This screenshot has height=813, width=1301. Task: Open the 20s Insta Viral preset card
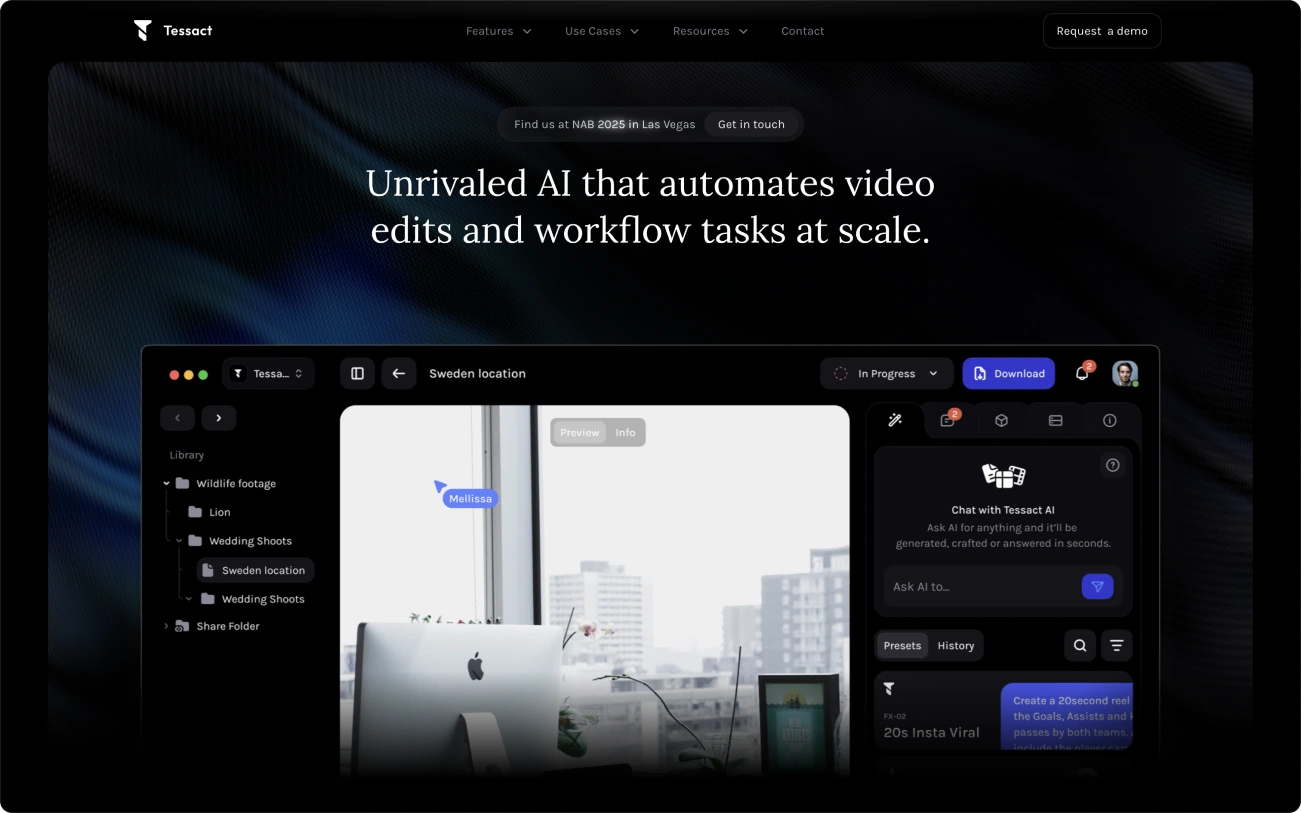pyautogui.click(x=1003, y=711)
